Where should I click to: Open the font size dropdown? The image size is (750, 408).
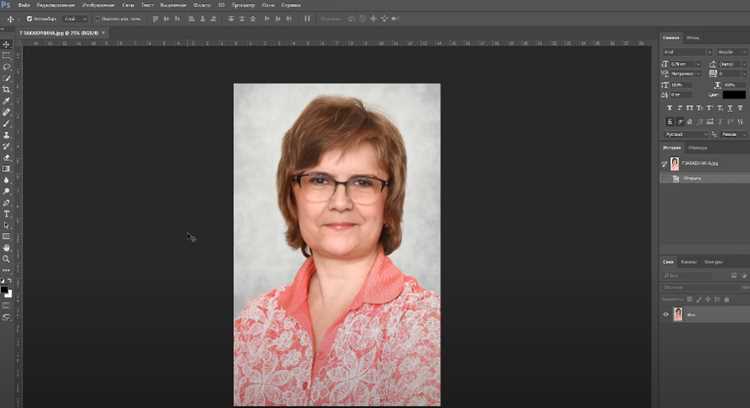point(685,64)
